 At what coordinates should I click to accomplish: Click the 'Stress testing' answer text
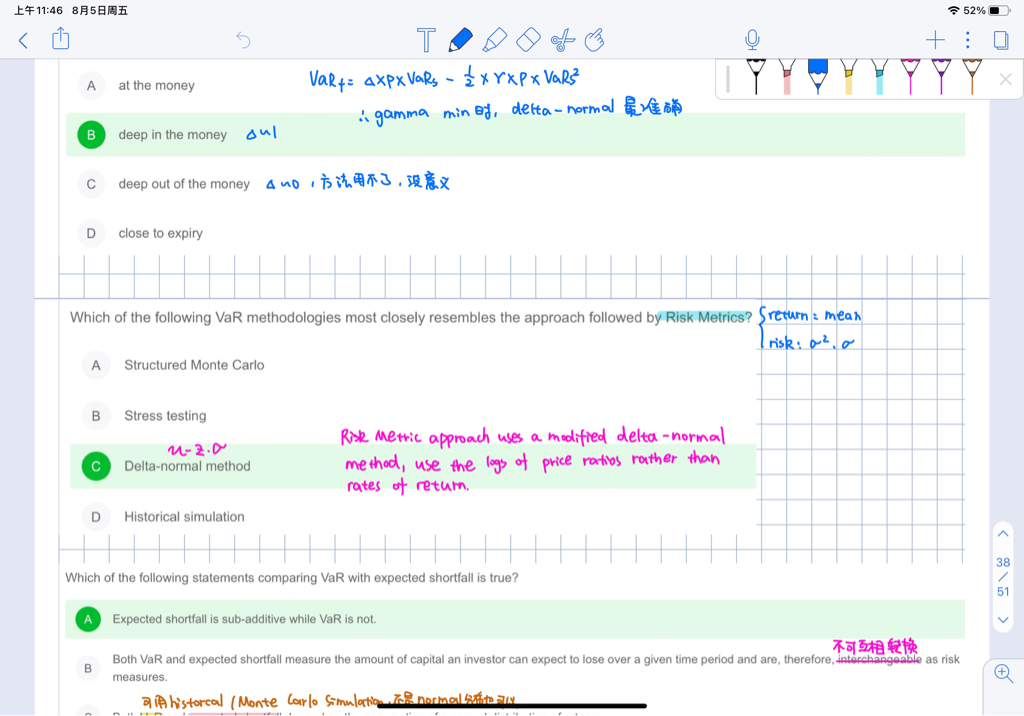point(165,416)
